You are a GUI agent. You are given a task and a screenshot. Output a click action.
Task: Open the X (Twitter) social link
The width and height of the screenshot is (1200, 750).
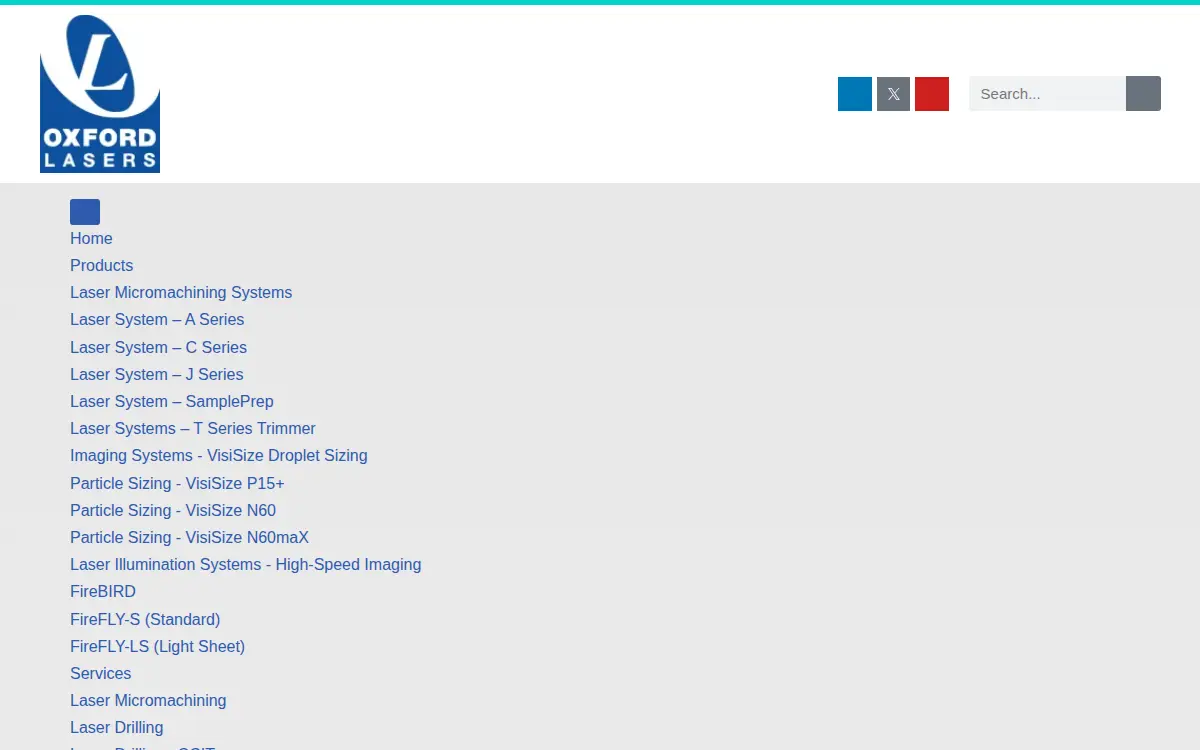point(894,94)
